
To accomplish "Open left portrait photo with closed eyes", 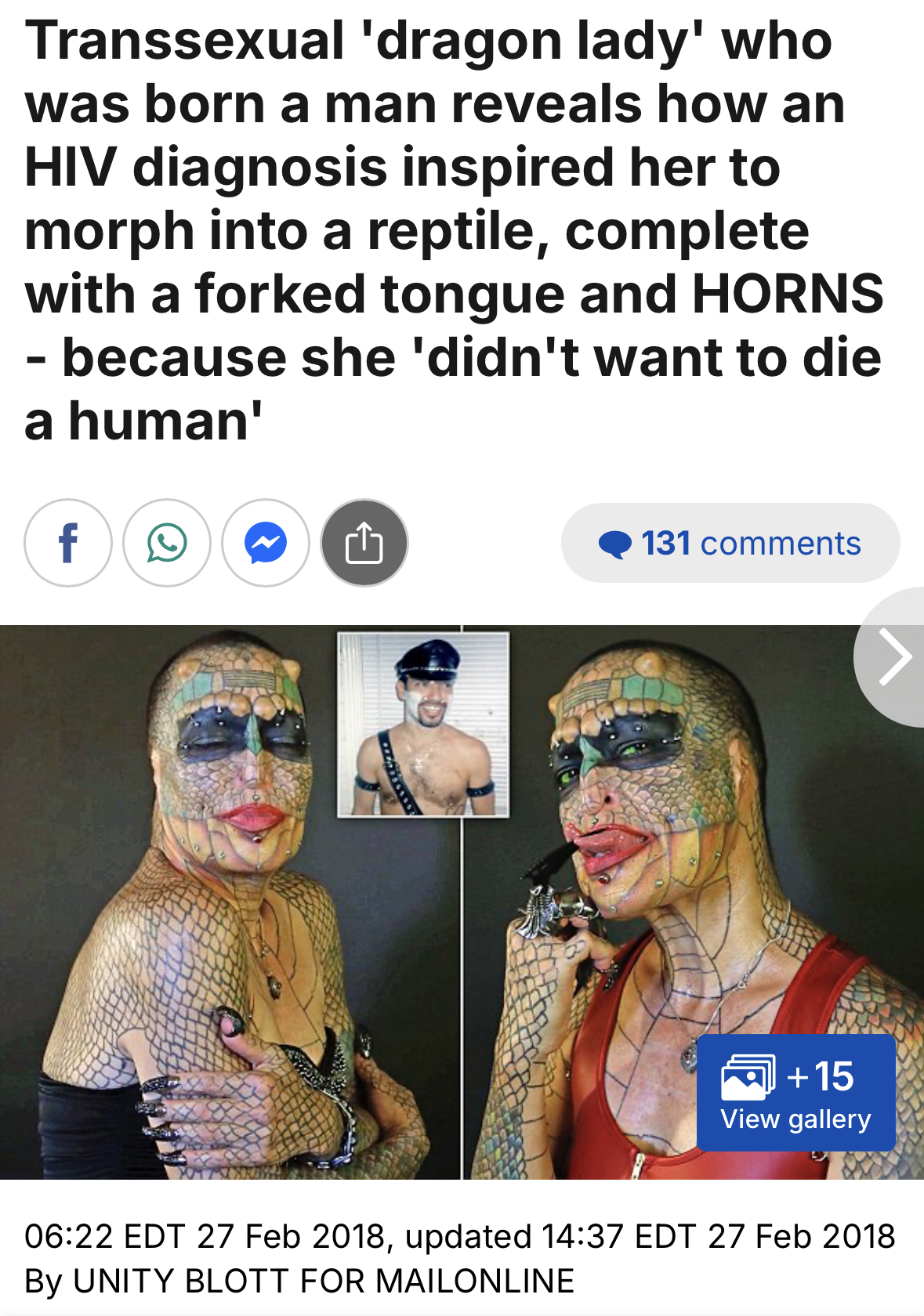I will 230,902.
